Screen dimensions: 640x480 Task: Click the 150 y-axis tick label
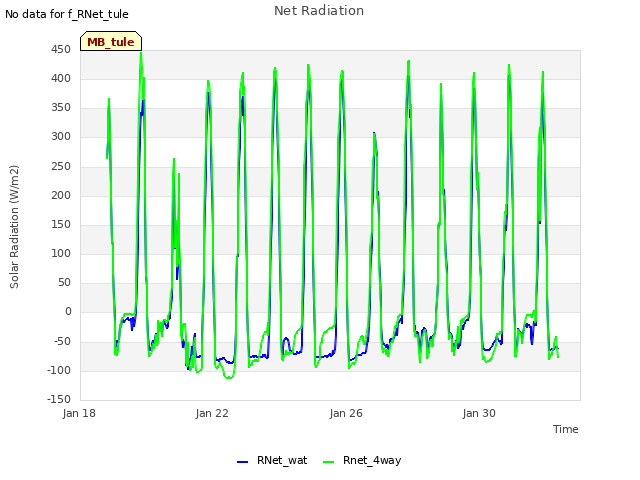point(61,224)
